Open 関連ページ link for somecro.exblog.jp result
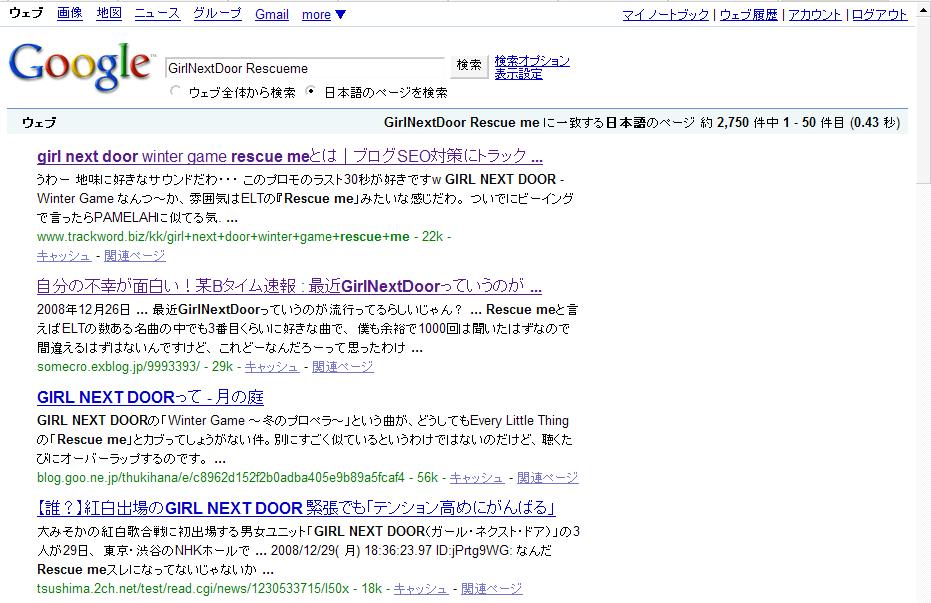 [x=343, y=367]
